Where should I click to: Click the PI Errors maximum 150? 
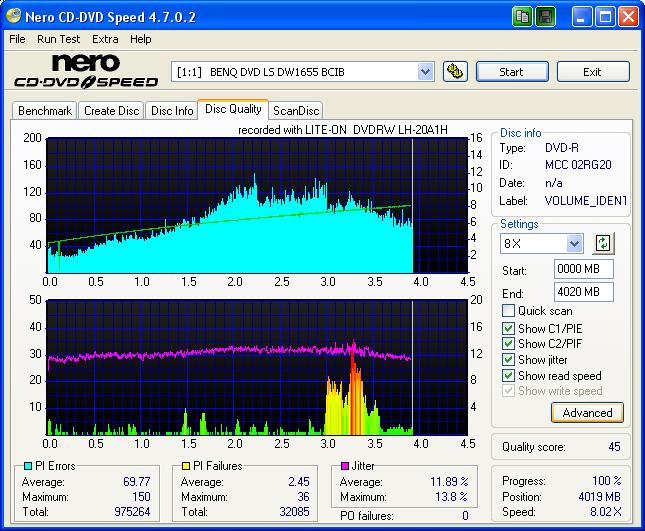[141, 496]
